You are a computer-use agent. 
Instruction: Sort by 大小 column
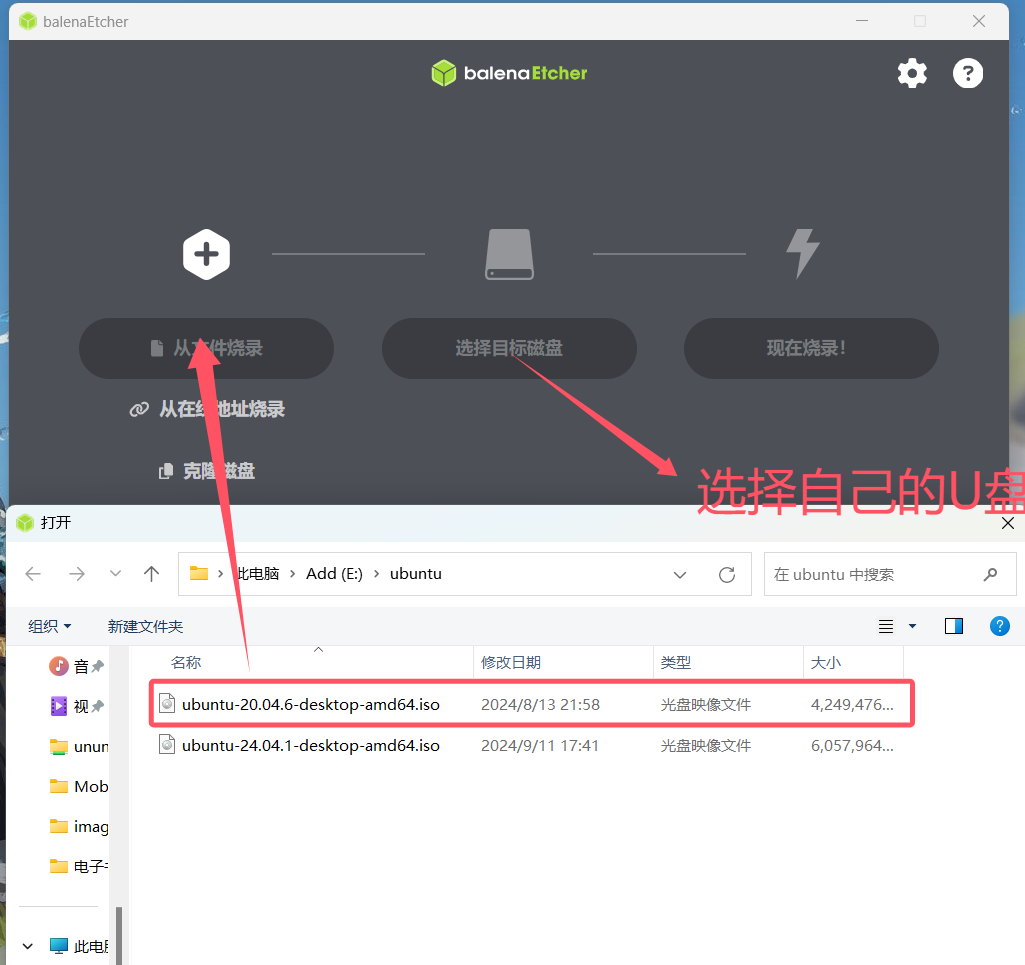pyautogui.click(x=826, y=663)
